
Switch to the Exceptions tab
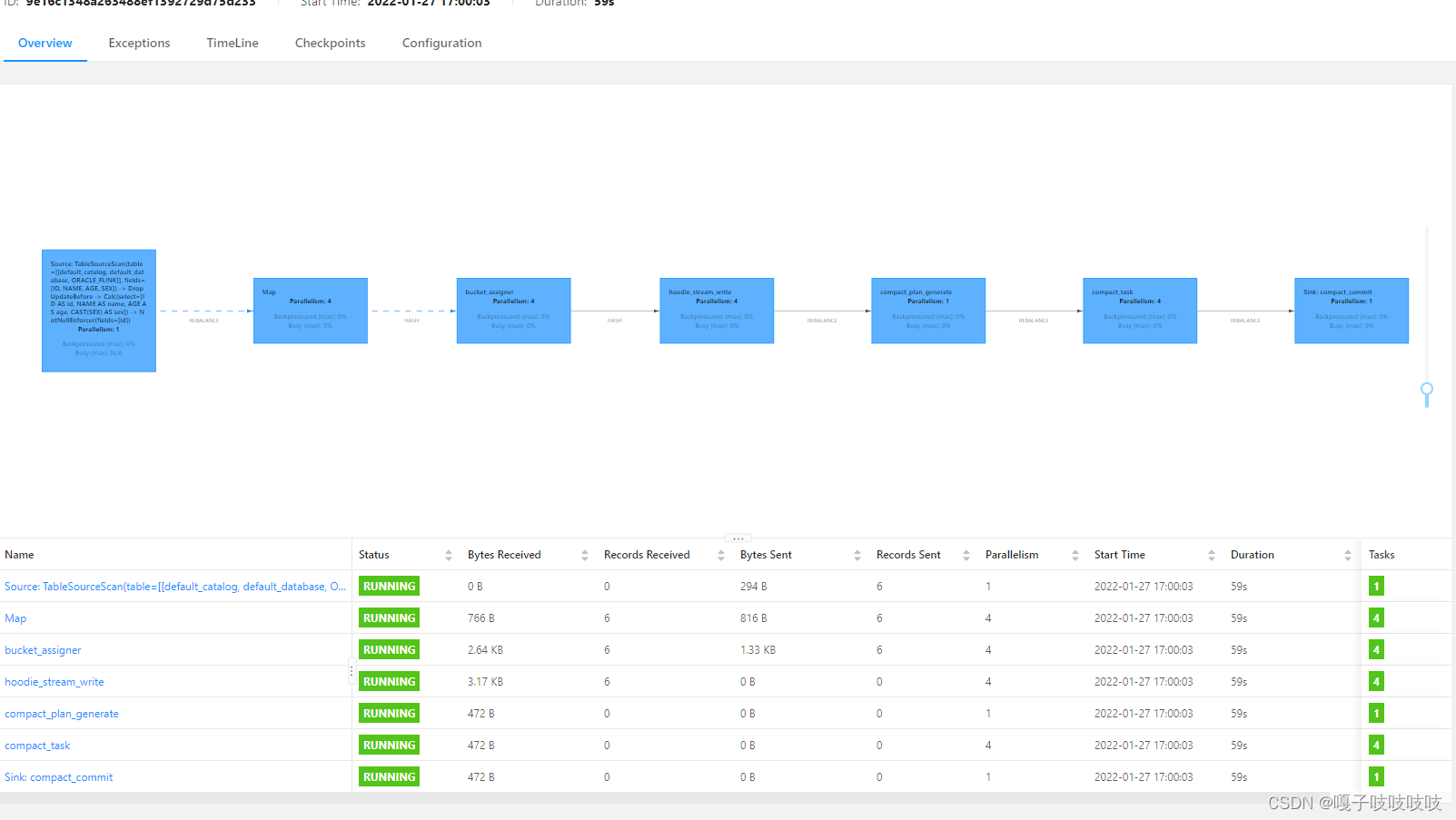click(139, 43)
